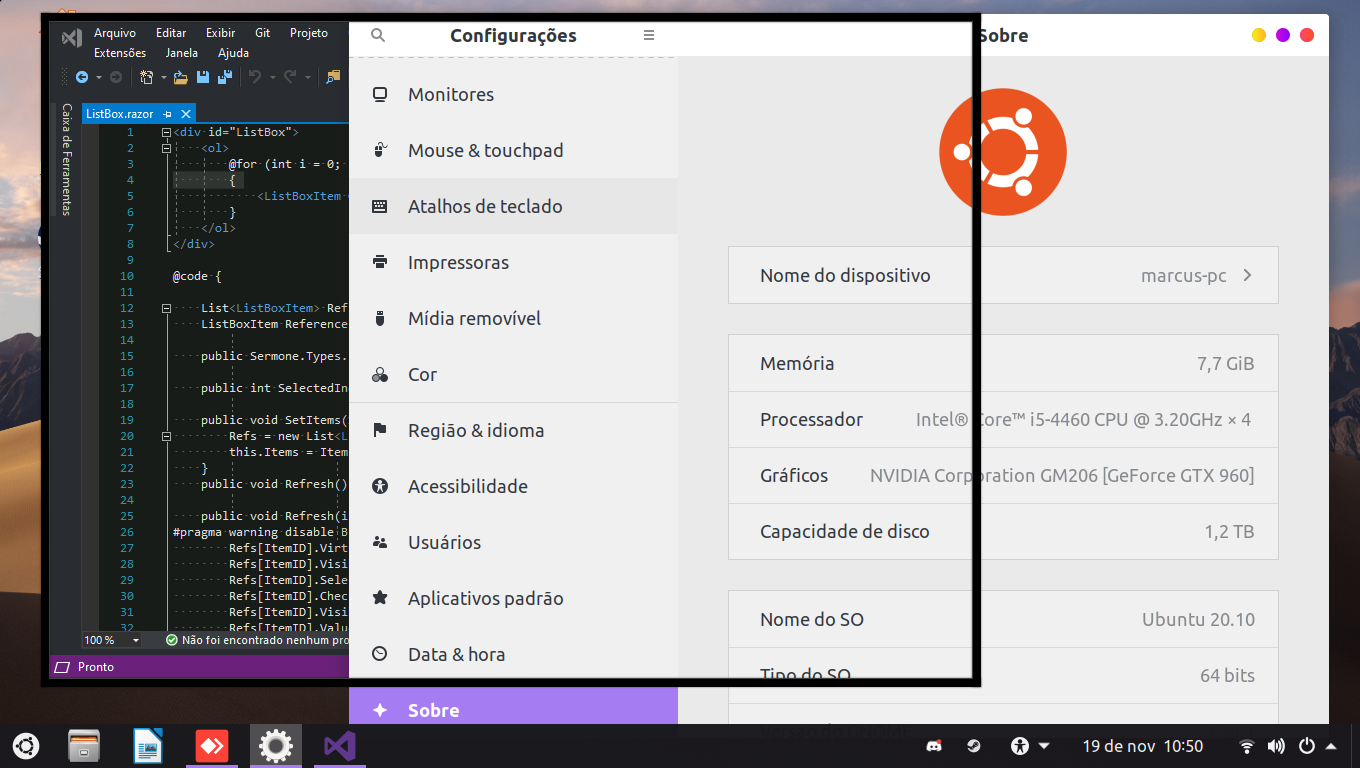Save the current file in Visual Studio
1360x768 pixels.
pyautogui.click(x=203, y=77)
